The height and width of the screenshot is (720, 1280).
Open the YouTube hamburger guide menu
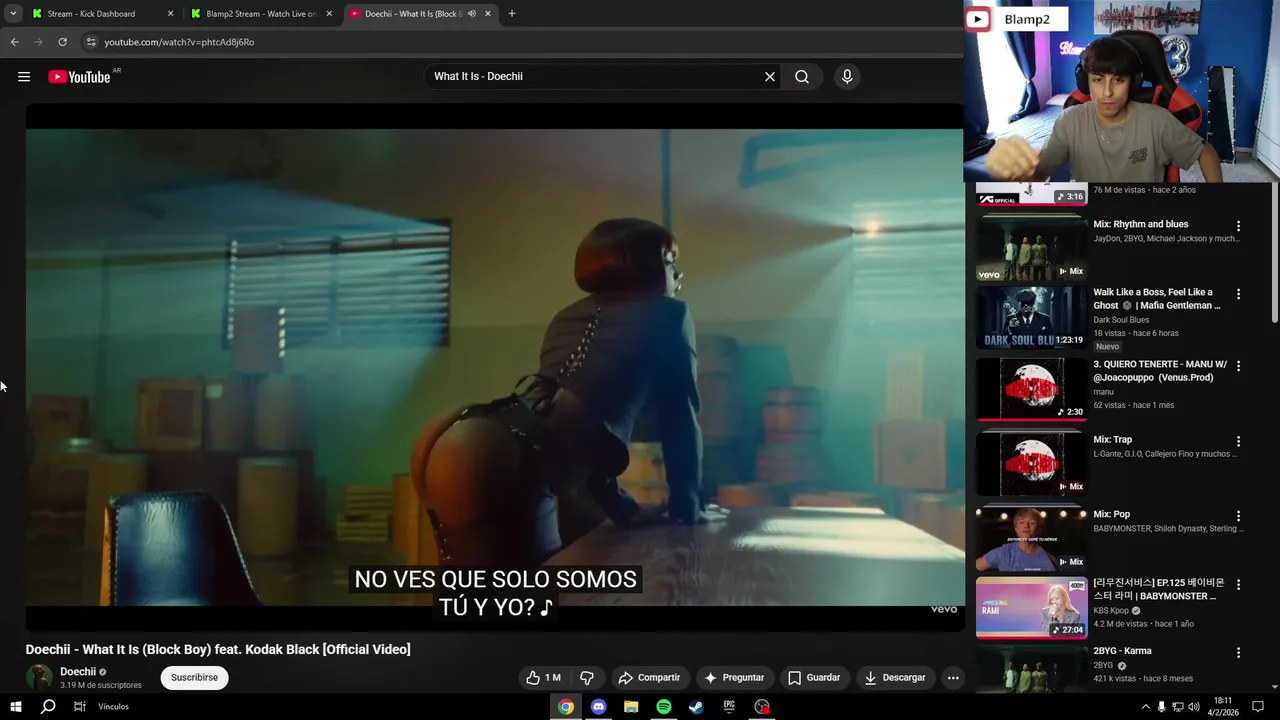[x=24, y=77]
